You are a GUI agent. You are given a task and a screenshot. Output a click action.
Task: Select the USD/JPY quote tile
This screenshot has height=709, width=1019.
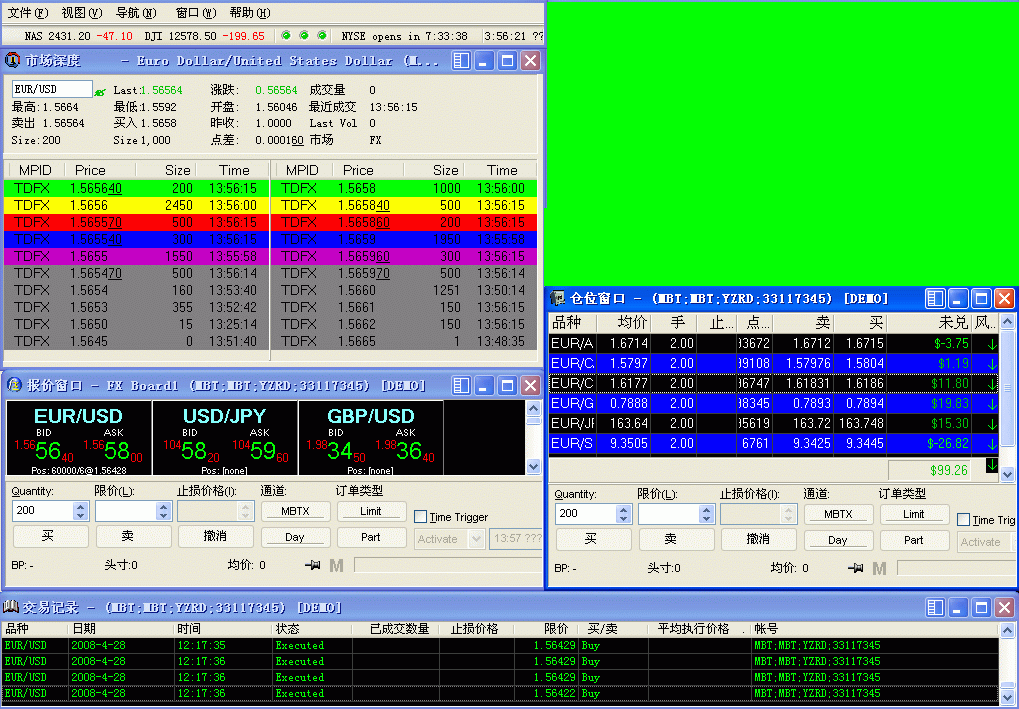click(225, 438)
